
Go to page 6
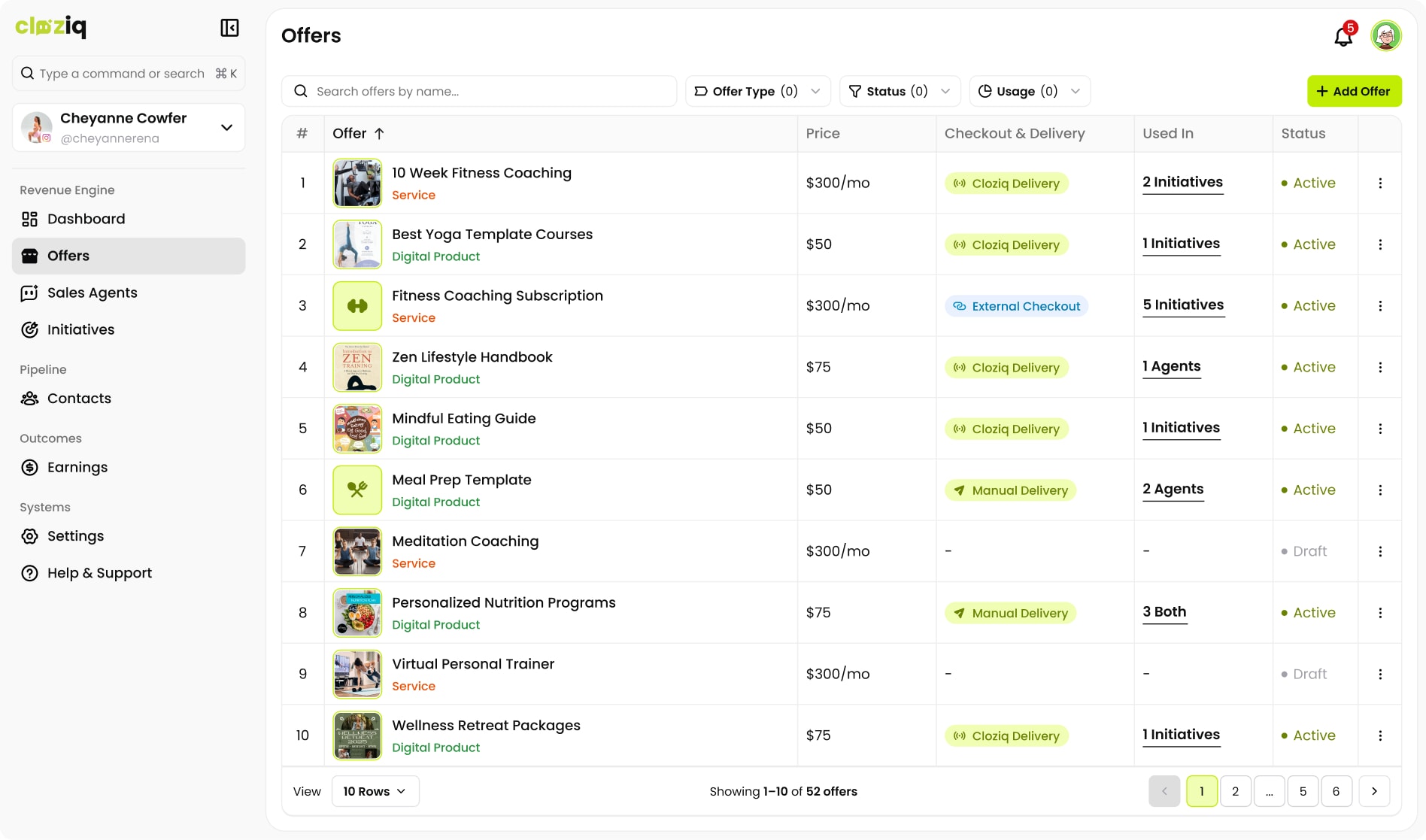[x=1336, y=791]
